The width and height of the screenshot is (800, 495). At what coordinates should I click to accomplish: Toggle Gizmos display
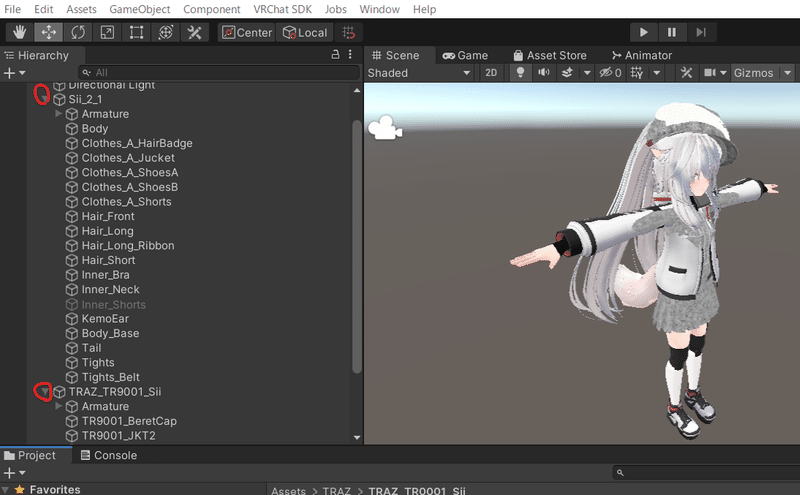tap(753, 73)
